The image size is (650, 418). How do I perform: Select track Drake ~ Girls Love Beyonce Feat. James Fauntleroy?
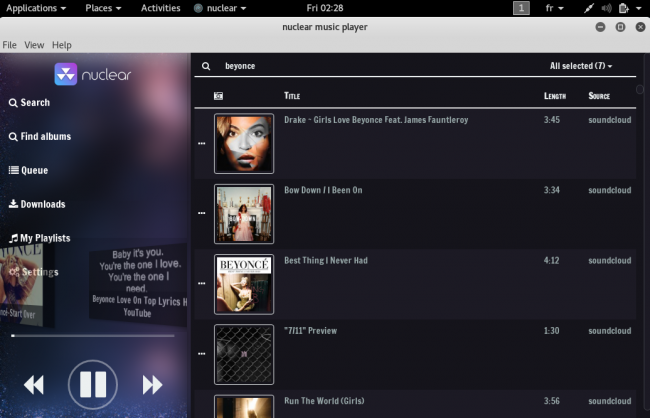[376, 120]
